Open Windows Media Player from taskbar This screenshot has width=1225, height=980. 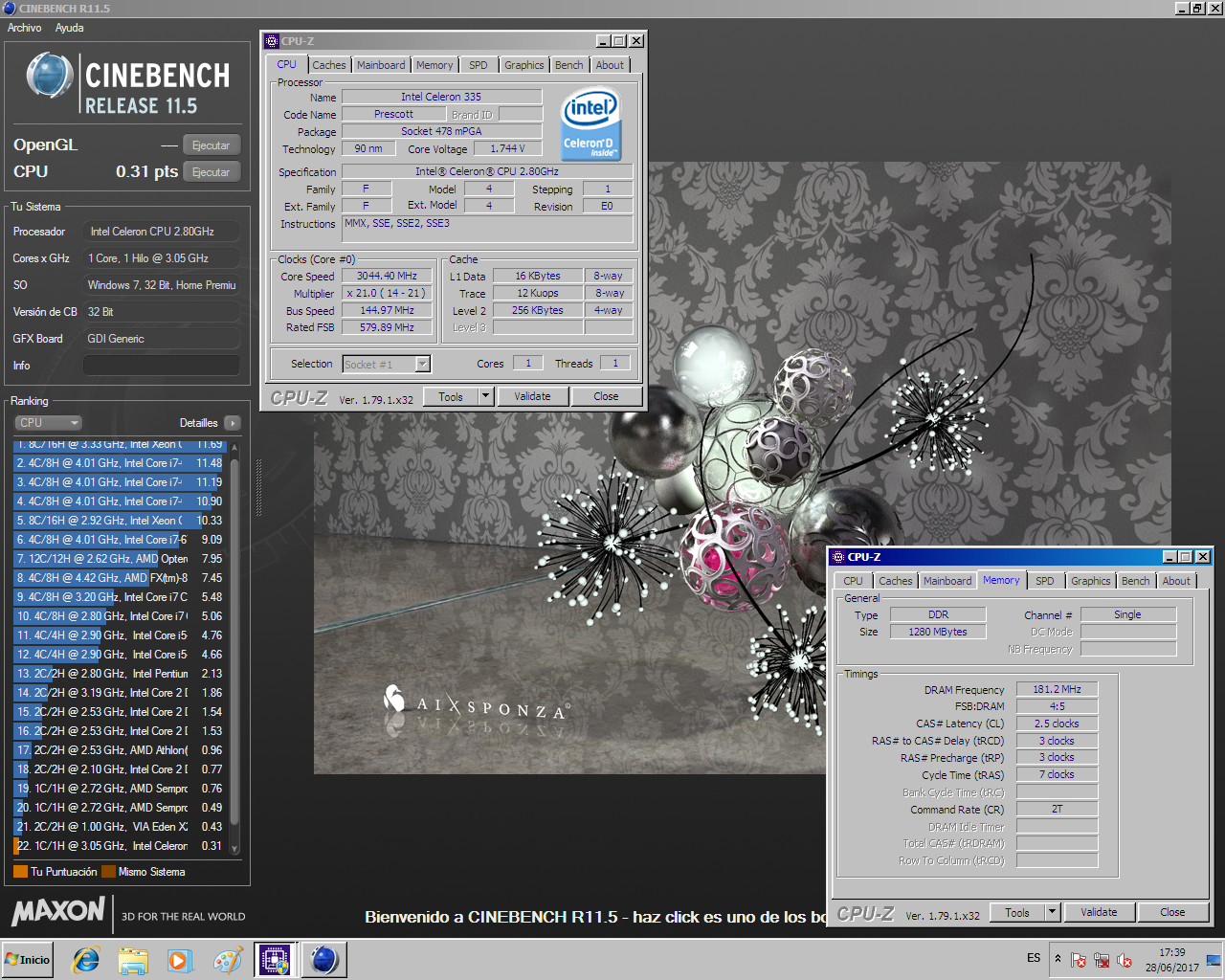[179, 960]
